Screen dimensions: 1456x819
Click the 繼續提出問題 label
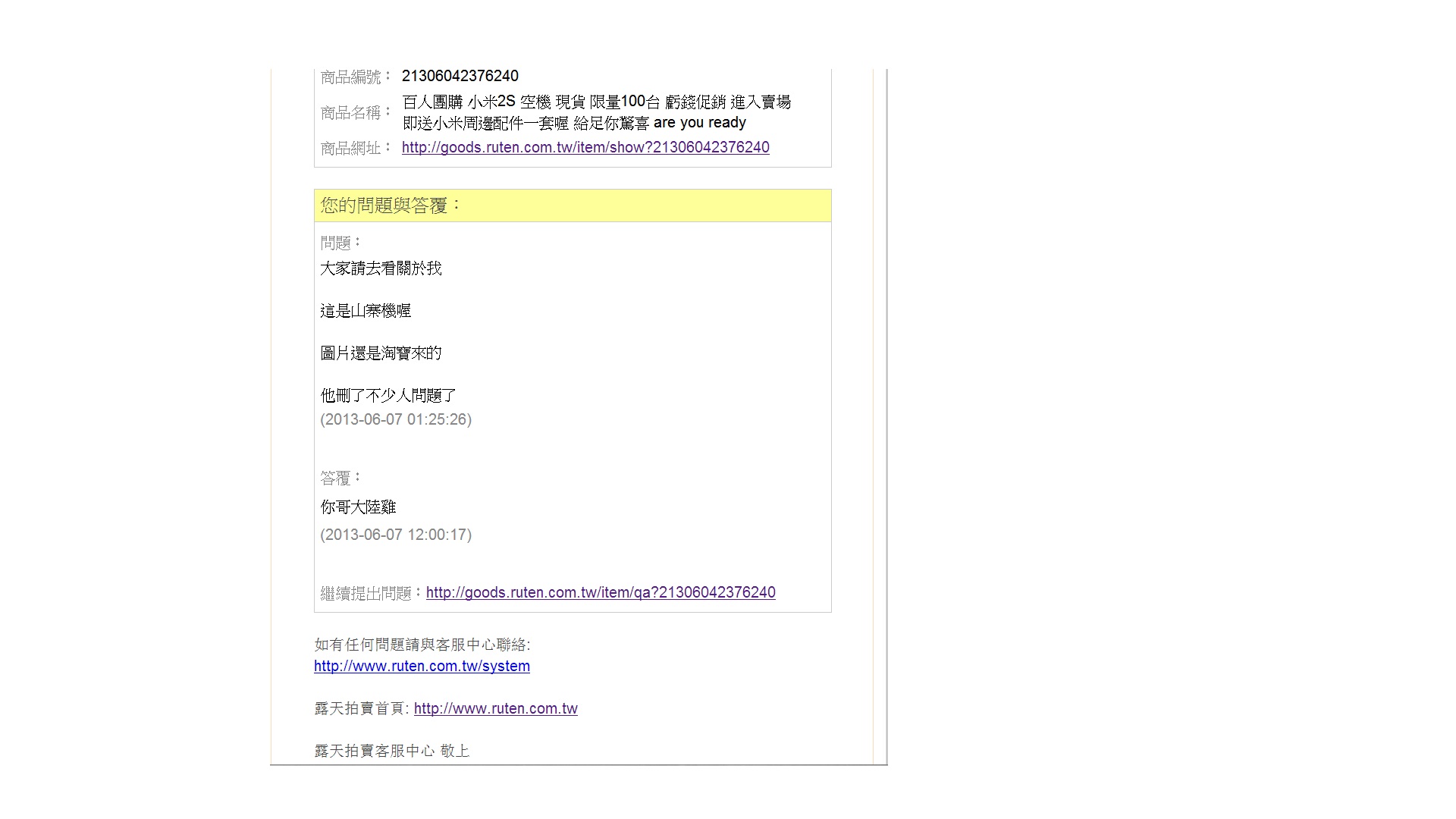pyautogui.click(x=372, y=593)
